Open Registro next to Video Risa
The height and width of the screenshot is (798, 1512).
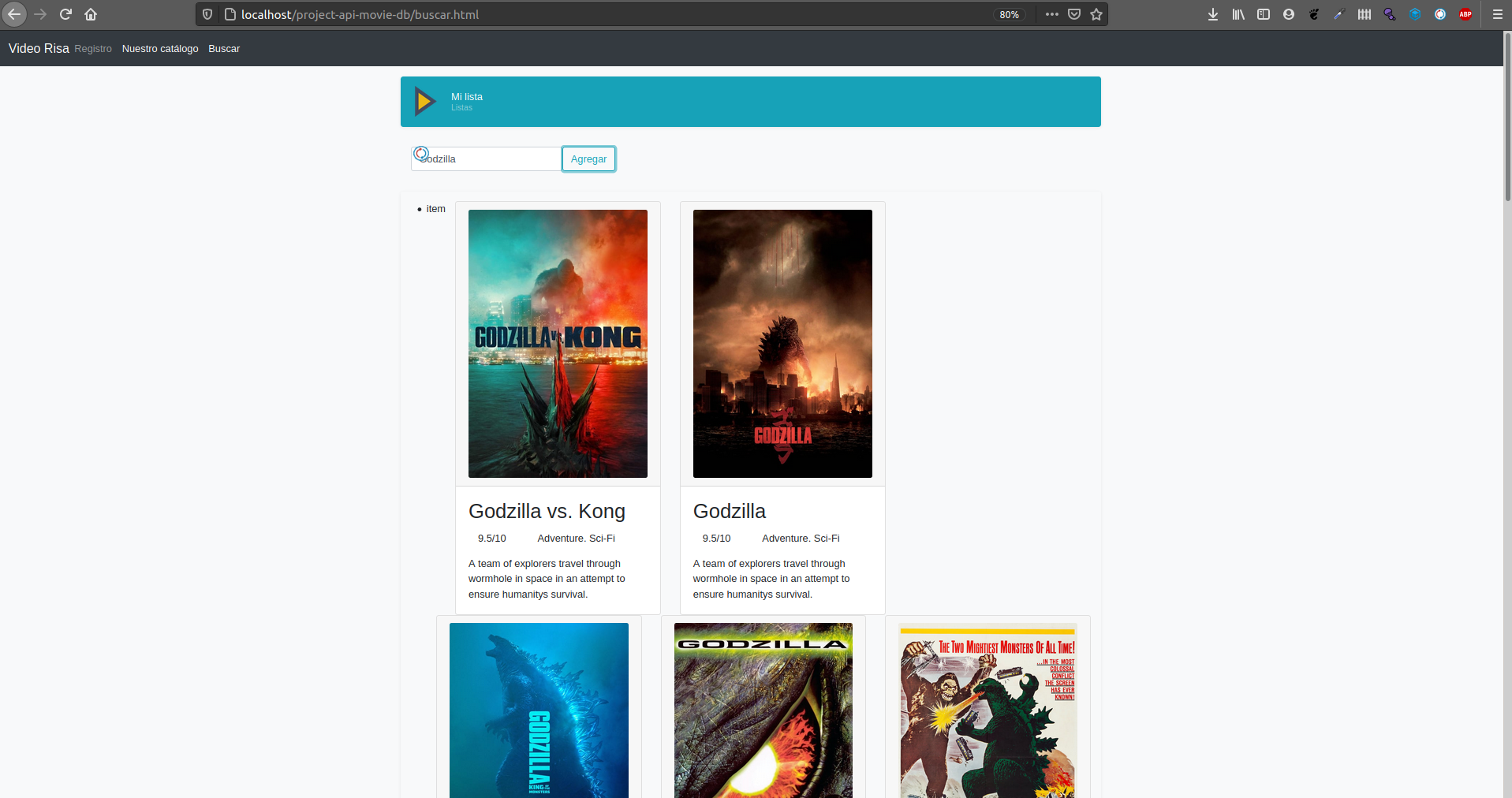(x=92, y=48)
